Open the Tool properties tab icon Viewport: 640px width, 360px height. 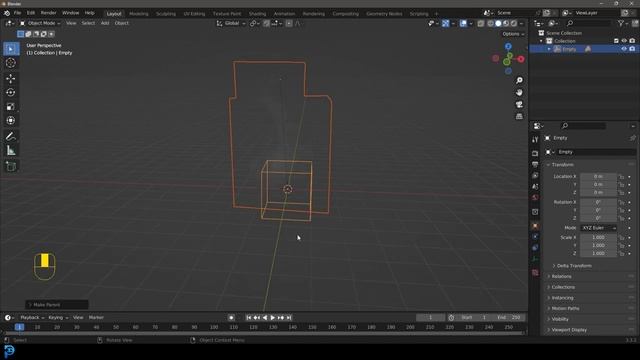(535, 140)
